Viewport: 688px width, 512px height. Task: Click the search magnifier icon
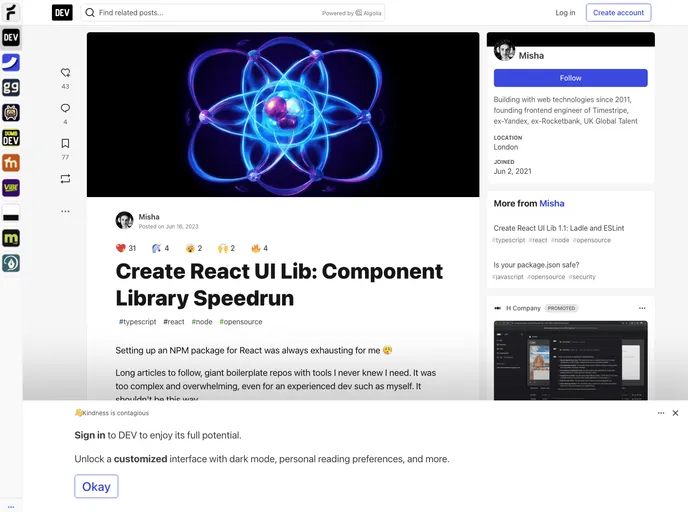(90, 13)
